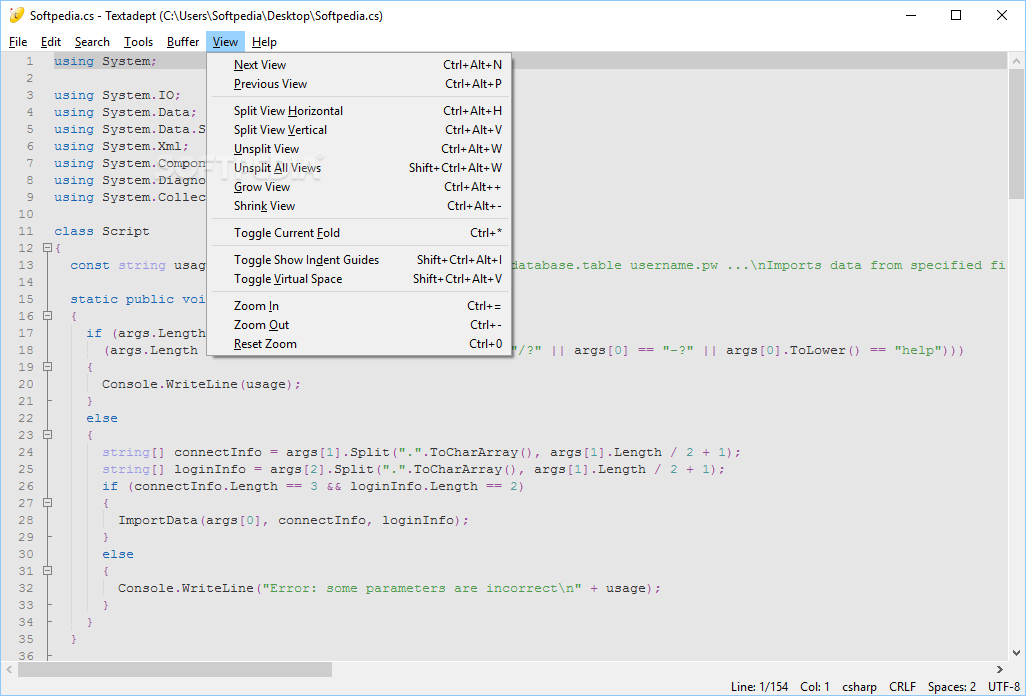1026x696 pixels.
Task: Open the Edit menu
Action: click(50, 42)
